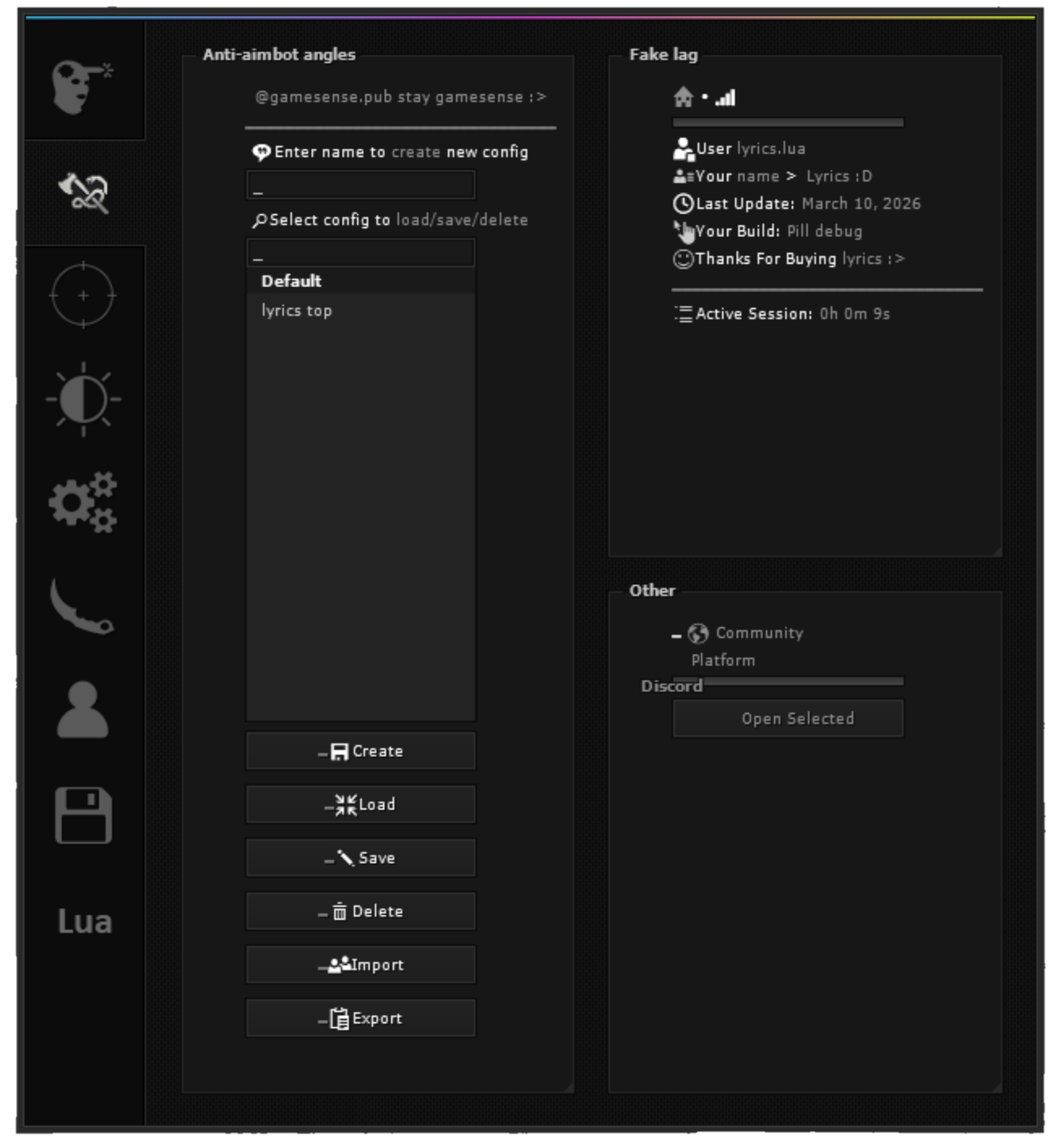
Task: Click the Load config button
Action: point(361,804)
